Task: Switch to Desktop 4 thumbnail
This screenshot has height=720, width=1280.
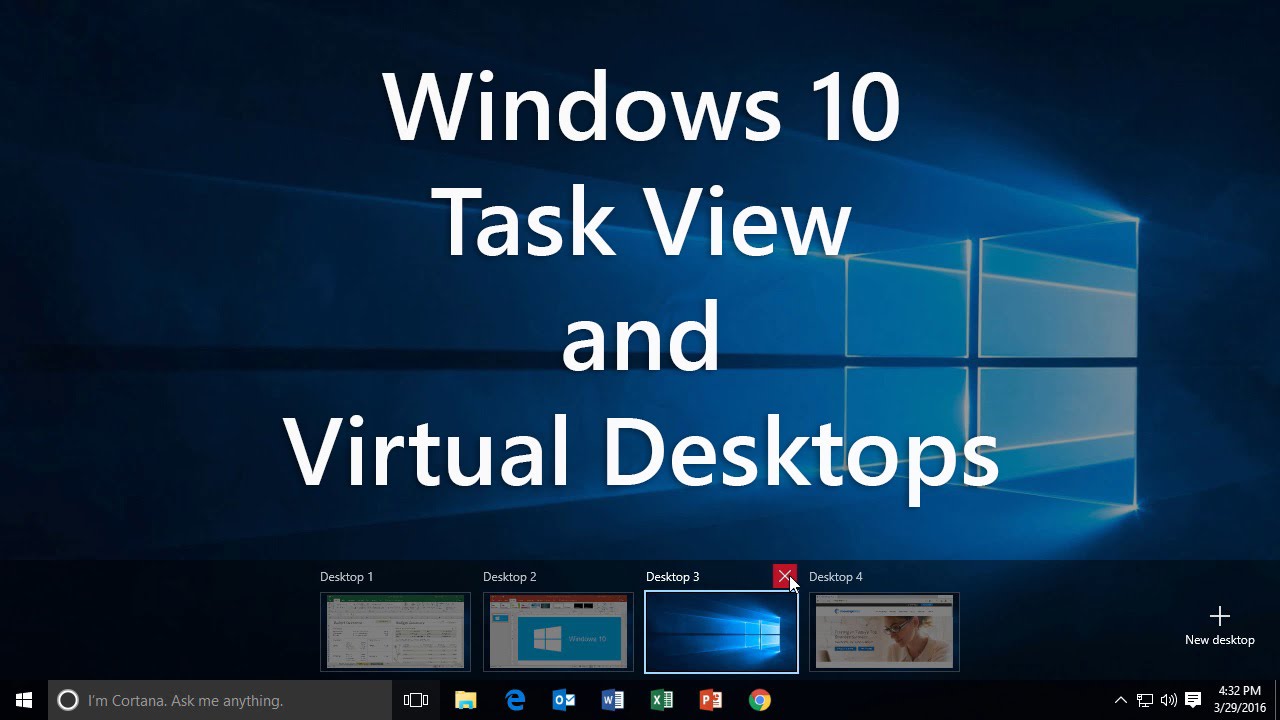Action: click(x=884, y=632)
